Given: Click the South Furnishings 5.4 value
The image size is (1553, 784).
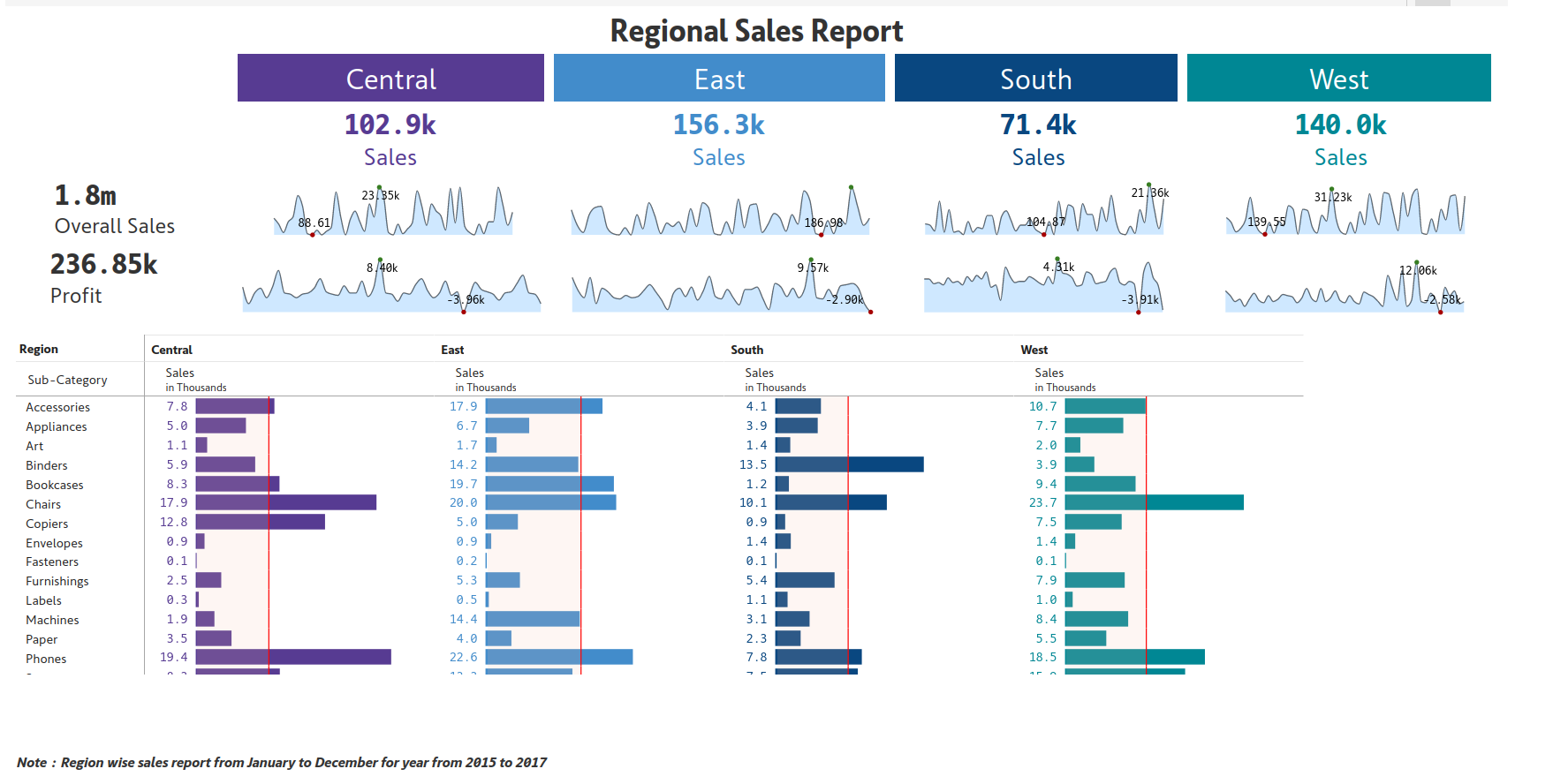Looking at the screenshot, I should (x=756, y=580).
